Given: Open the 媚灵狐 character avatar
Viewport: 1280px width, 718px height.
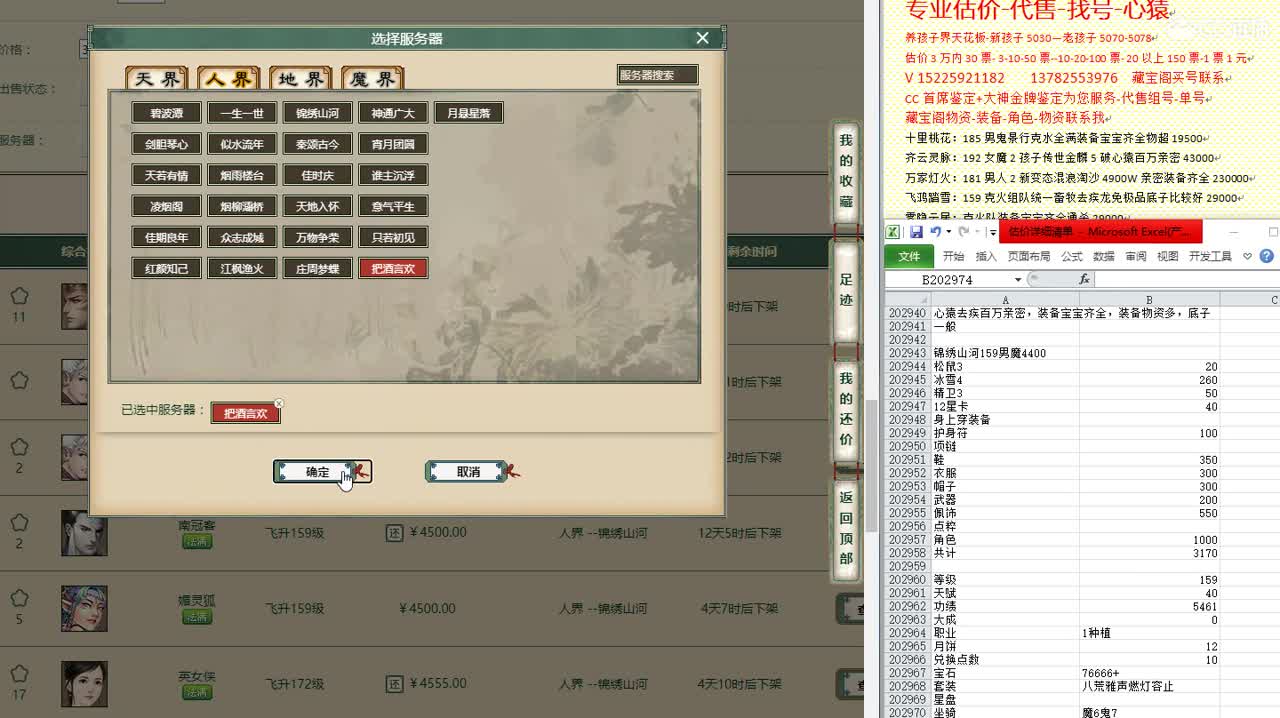Looking at the screenshot, I should (84, 609).
